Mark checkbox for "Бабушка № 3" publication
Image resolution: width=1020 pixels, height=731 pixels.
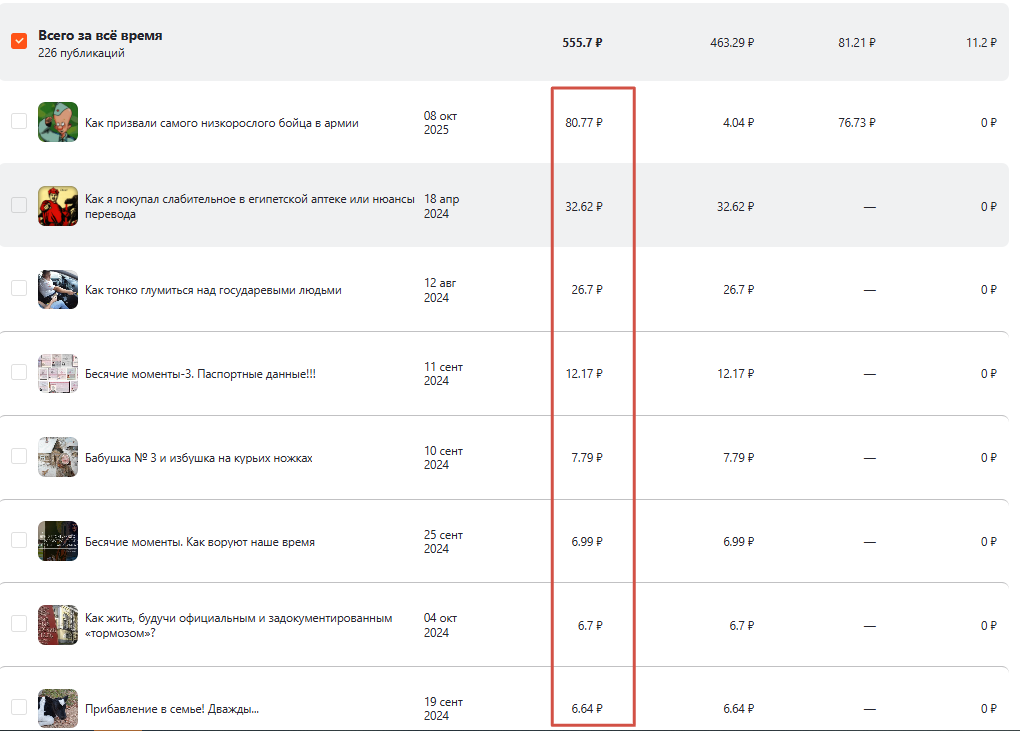pos(19,456)
